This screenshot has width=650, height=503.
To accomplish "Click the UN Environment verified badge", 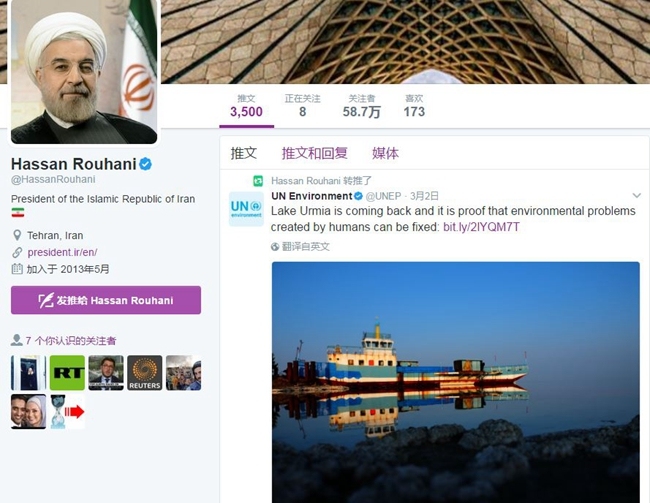I will 358,196.
